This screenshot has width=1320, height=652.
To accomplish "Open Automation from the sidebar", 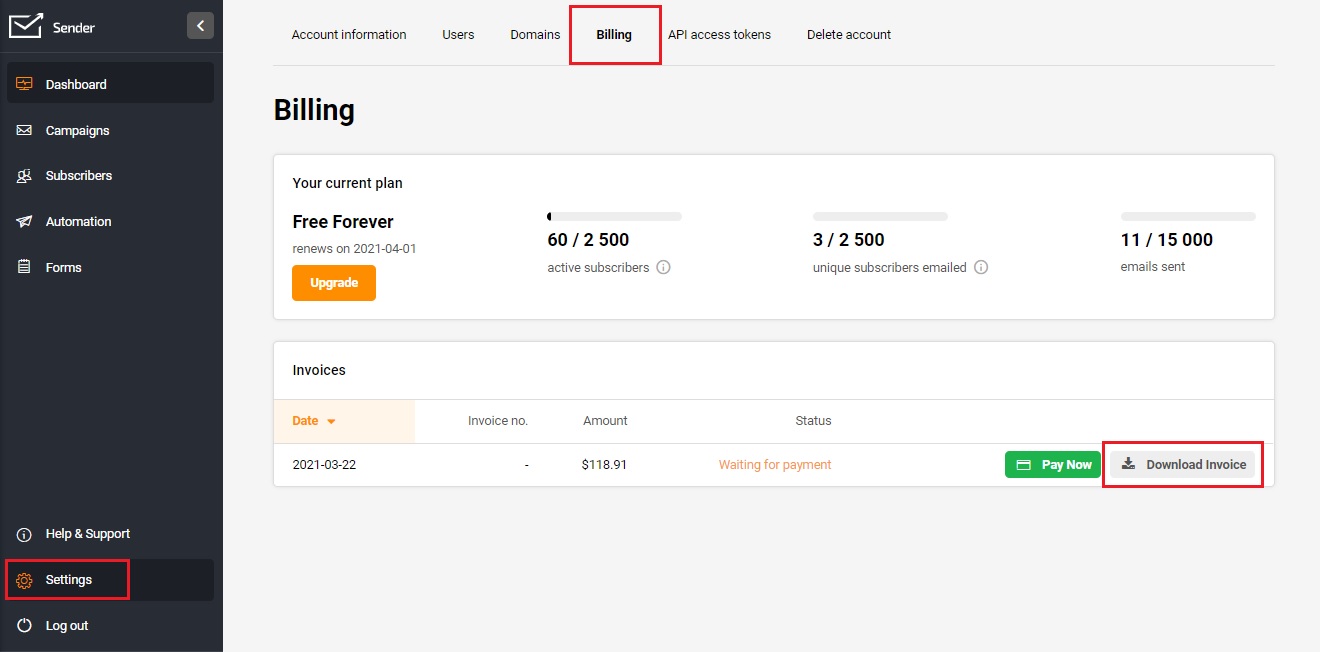I will 78,222.
